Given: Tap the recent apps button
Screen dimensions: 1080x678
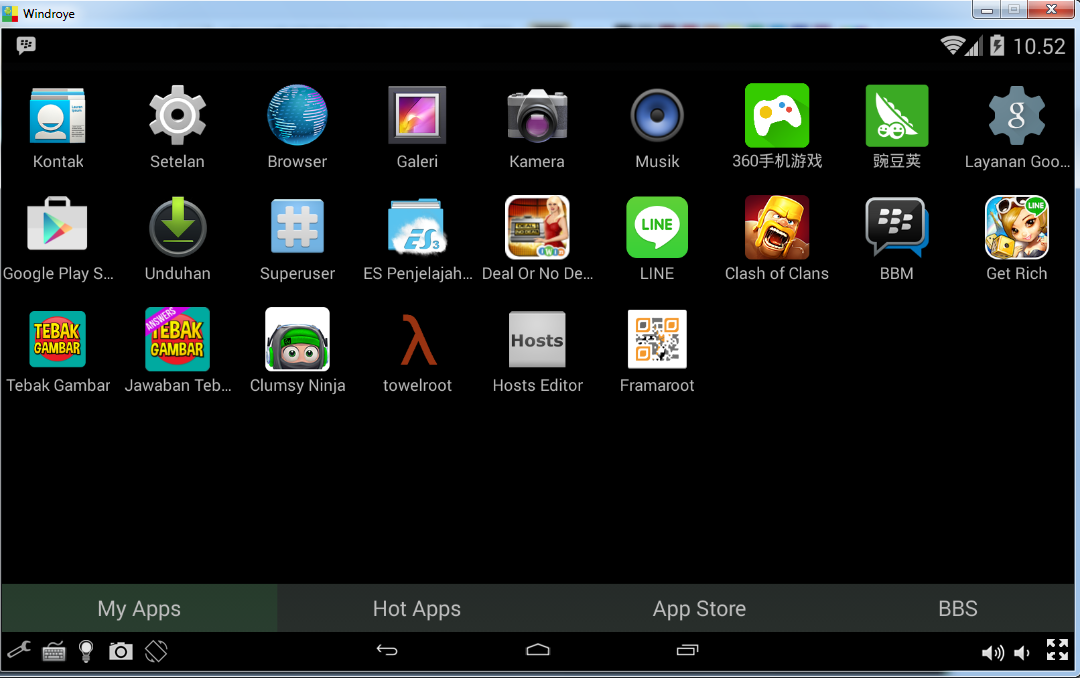Looking at the screenshot, I should tap(687, 650).
